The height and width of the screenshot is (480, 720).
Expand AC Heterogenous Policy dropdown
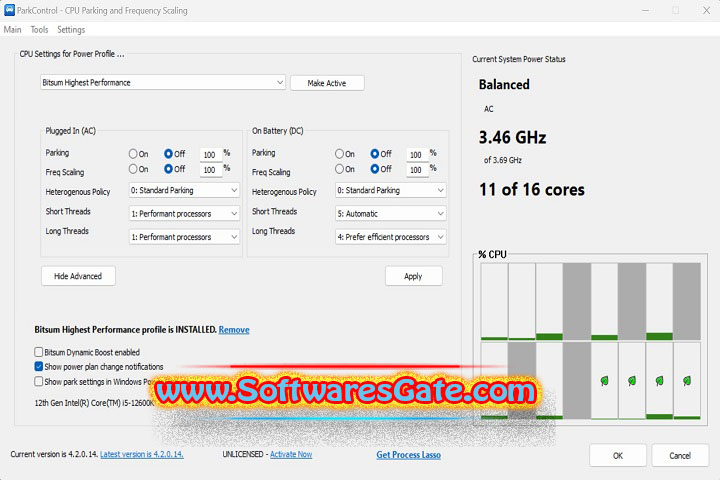[x=184, y=190]
